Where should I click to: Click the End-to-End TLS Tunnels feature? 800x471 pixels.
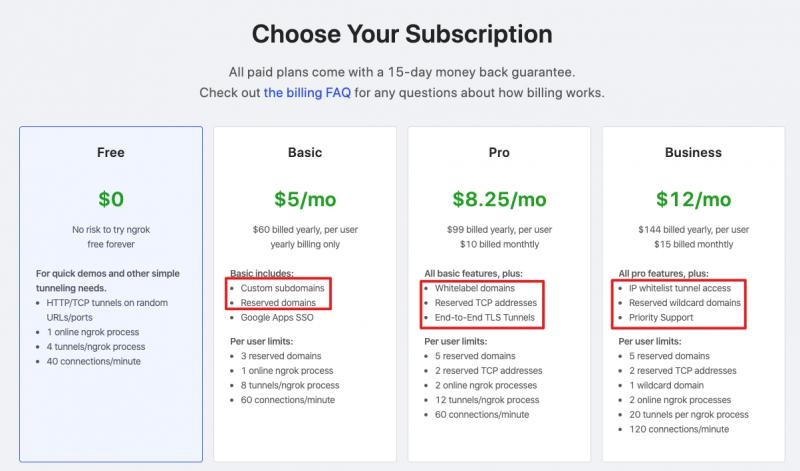pos(485,318)
